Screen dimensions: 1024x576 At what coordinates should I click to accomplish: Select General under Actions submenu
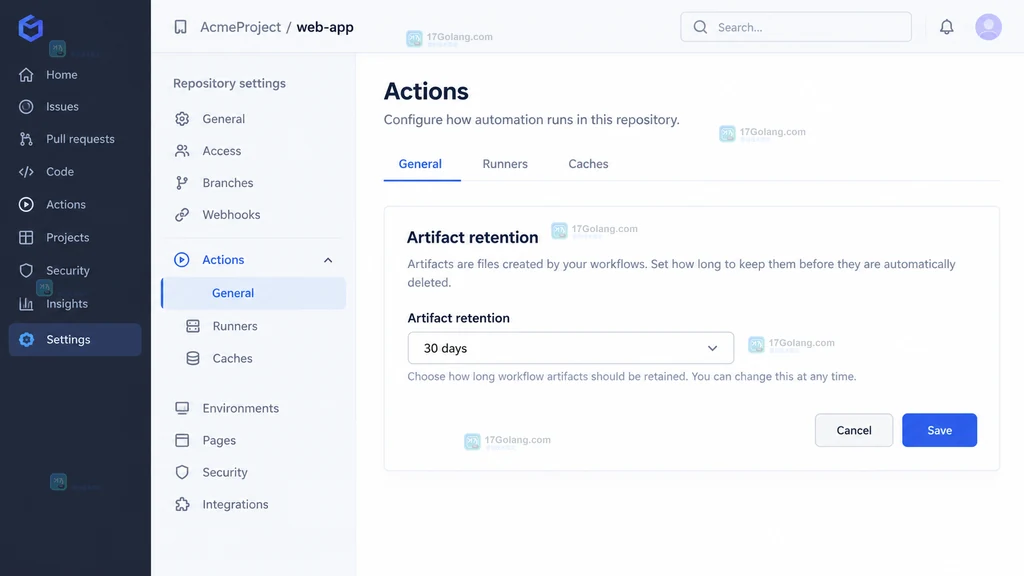point(253,293)
